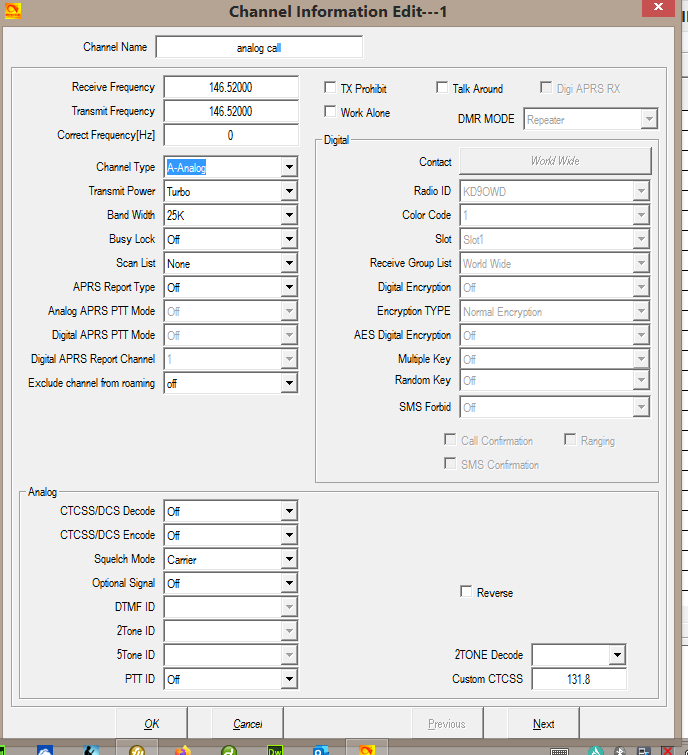The width and height of the screenshot is (688, 755).
Task: Open Outlook from the taskbar
Action: click(321, 750)
